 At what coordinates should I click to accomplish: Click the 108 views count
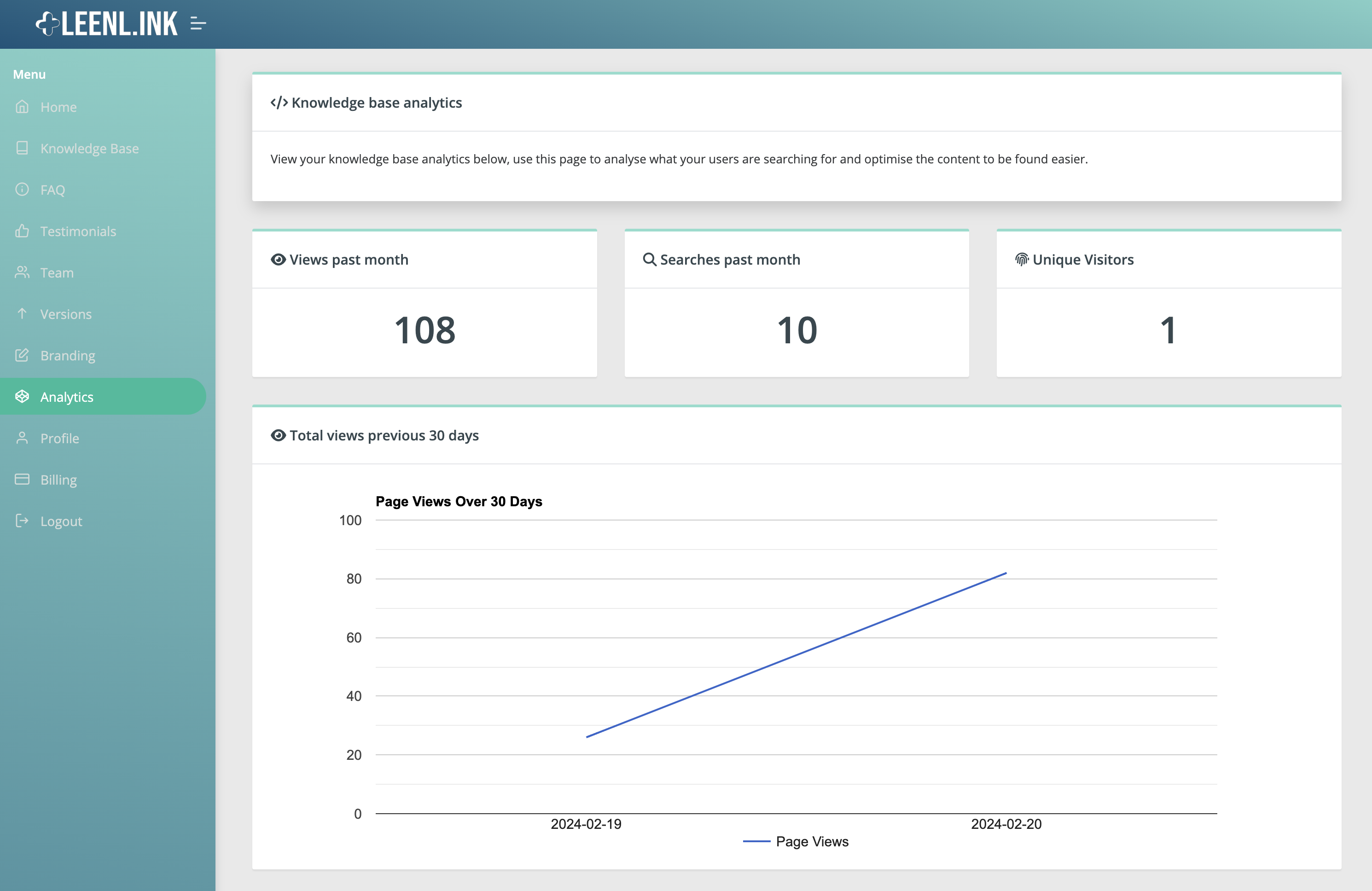click(425, 330)
